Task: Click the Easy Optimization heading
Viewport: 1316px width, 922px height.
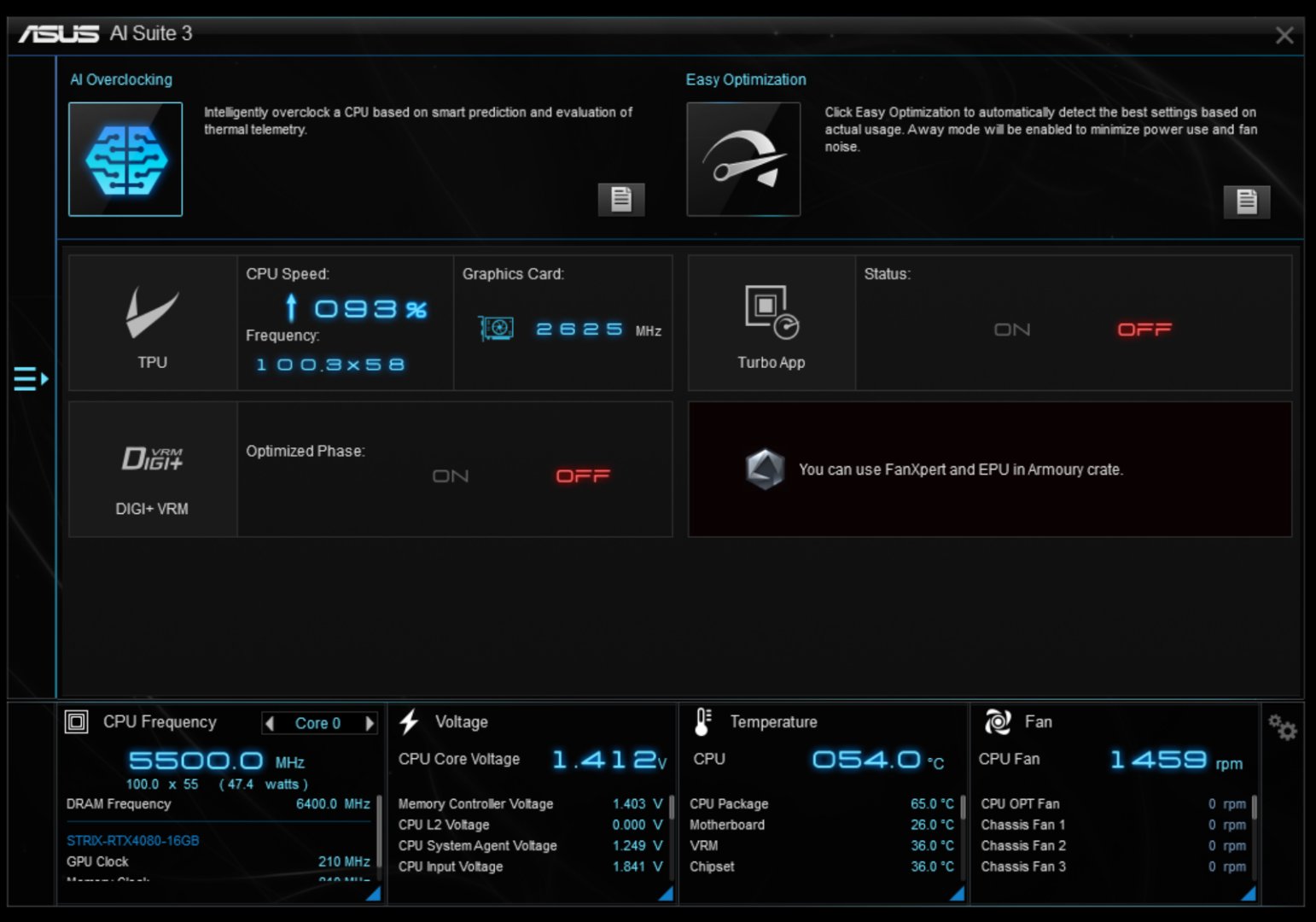Action: pos(746,79)
